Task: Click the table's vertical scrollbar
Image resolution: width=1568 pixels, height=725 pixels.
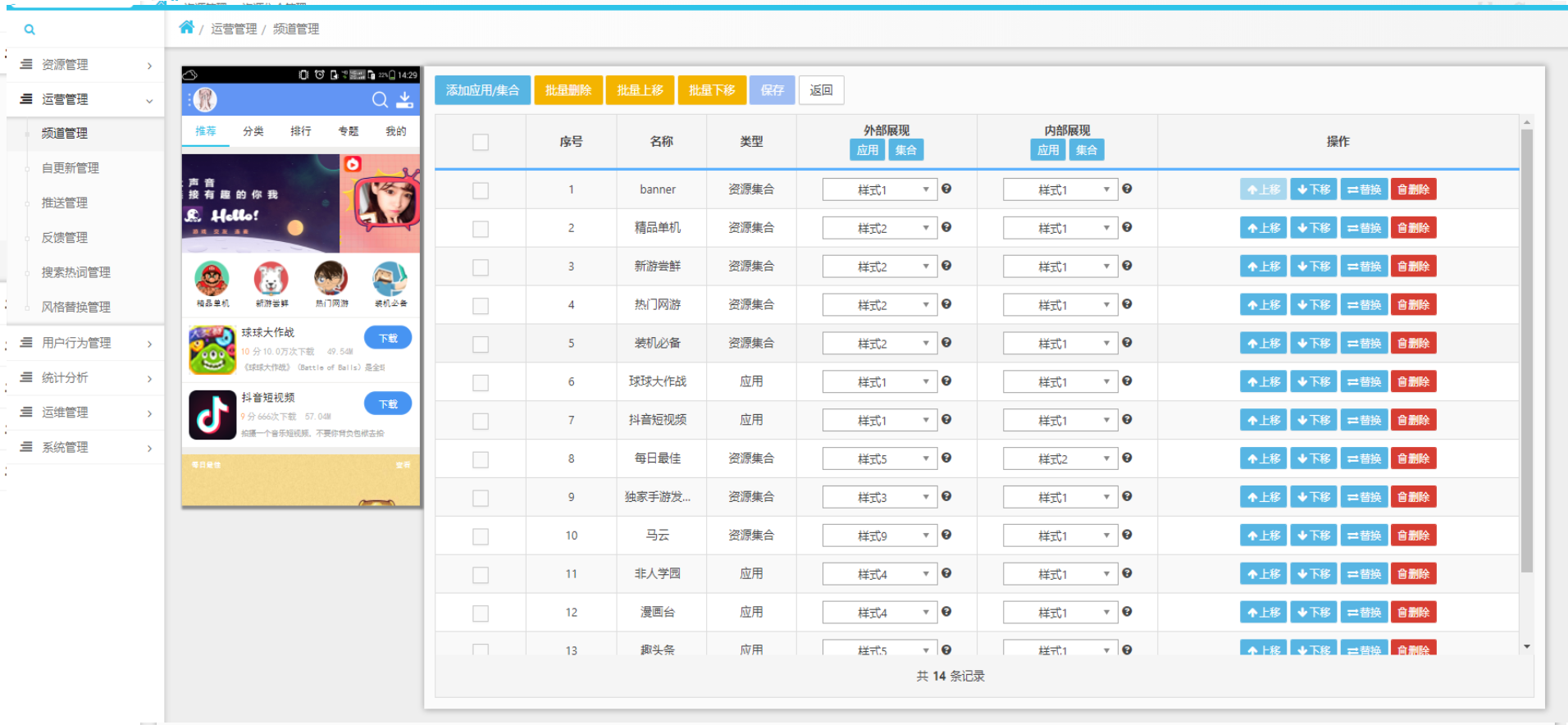Action: [1526, 353]
